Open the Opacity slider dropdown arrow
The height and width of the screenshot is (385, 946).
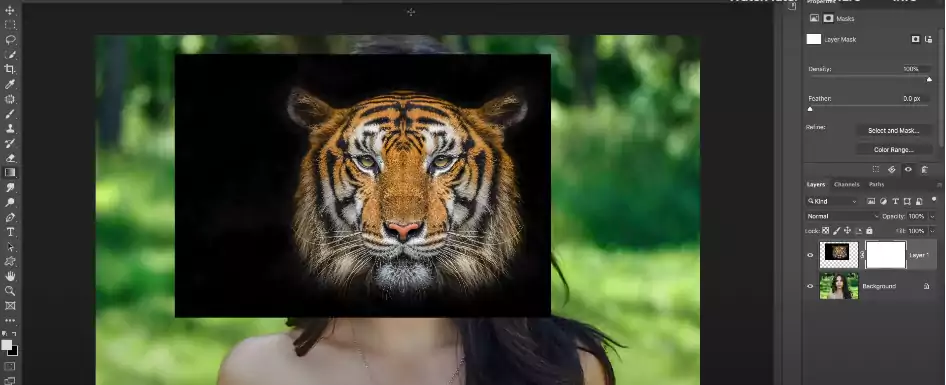[x=932, y=216]
